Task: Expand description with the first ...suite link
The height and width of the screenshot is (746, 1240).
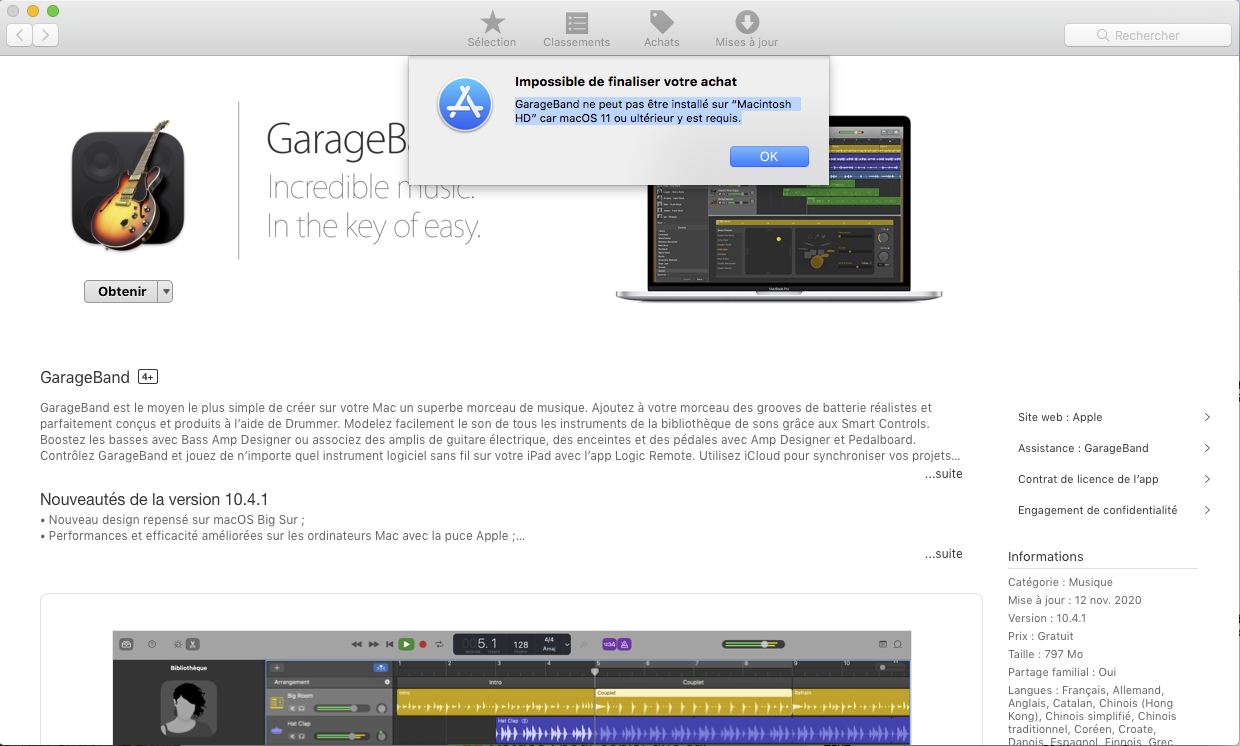Action: 943,473
